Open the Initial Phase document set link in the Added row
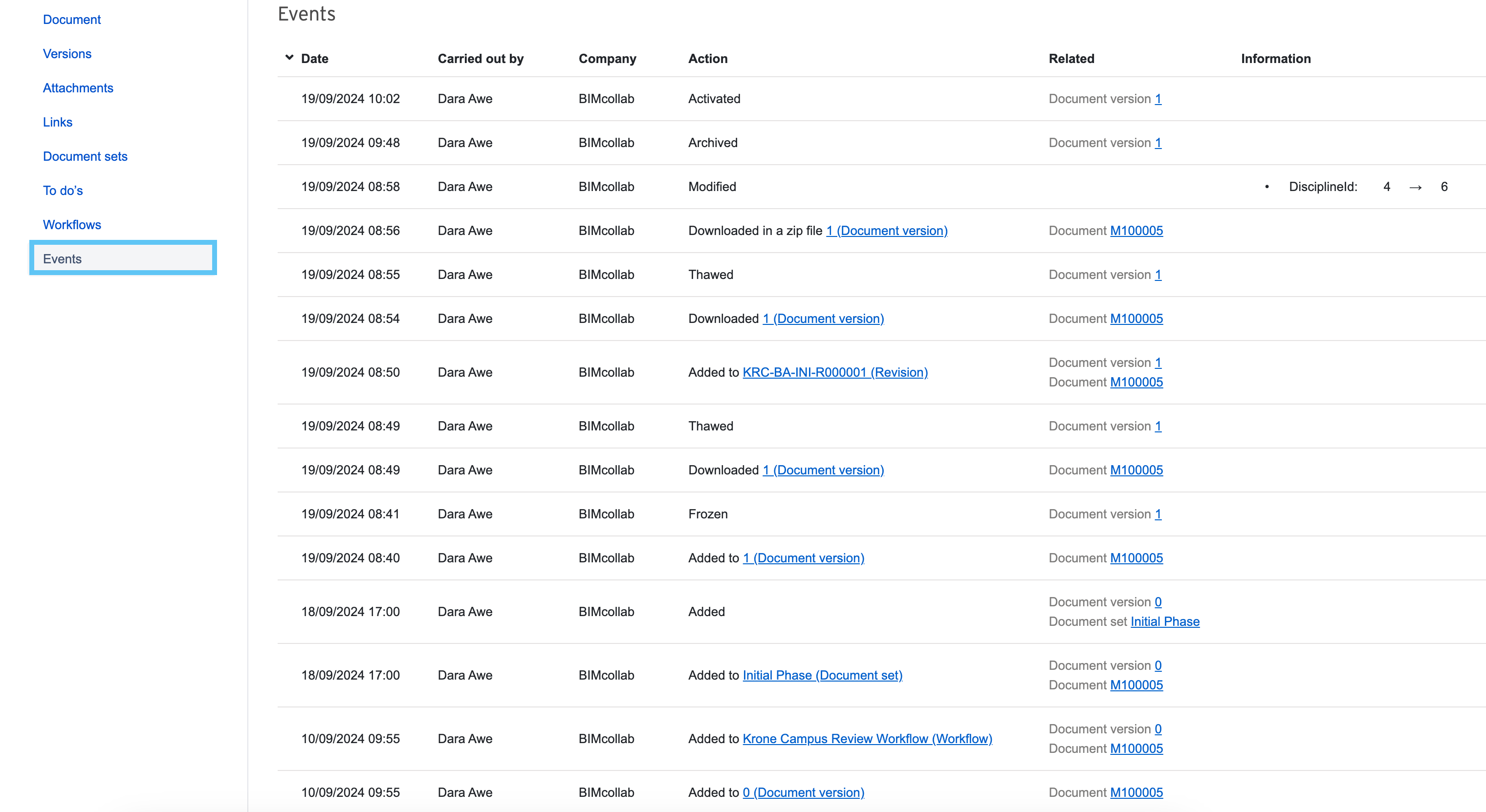 click(1165, 621)
